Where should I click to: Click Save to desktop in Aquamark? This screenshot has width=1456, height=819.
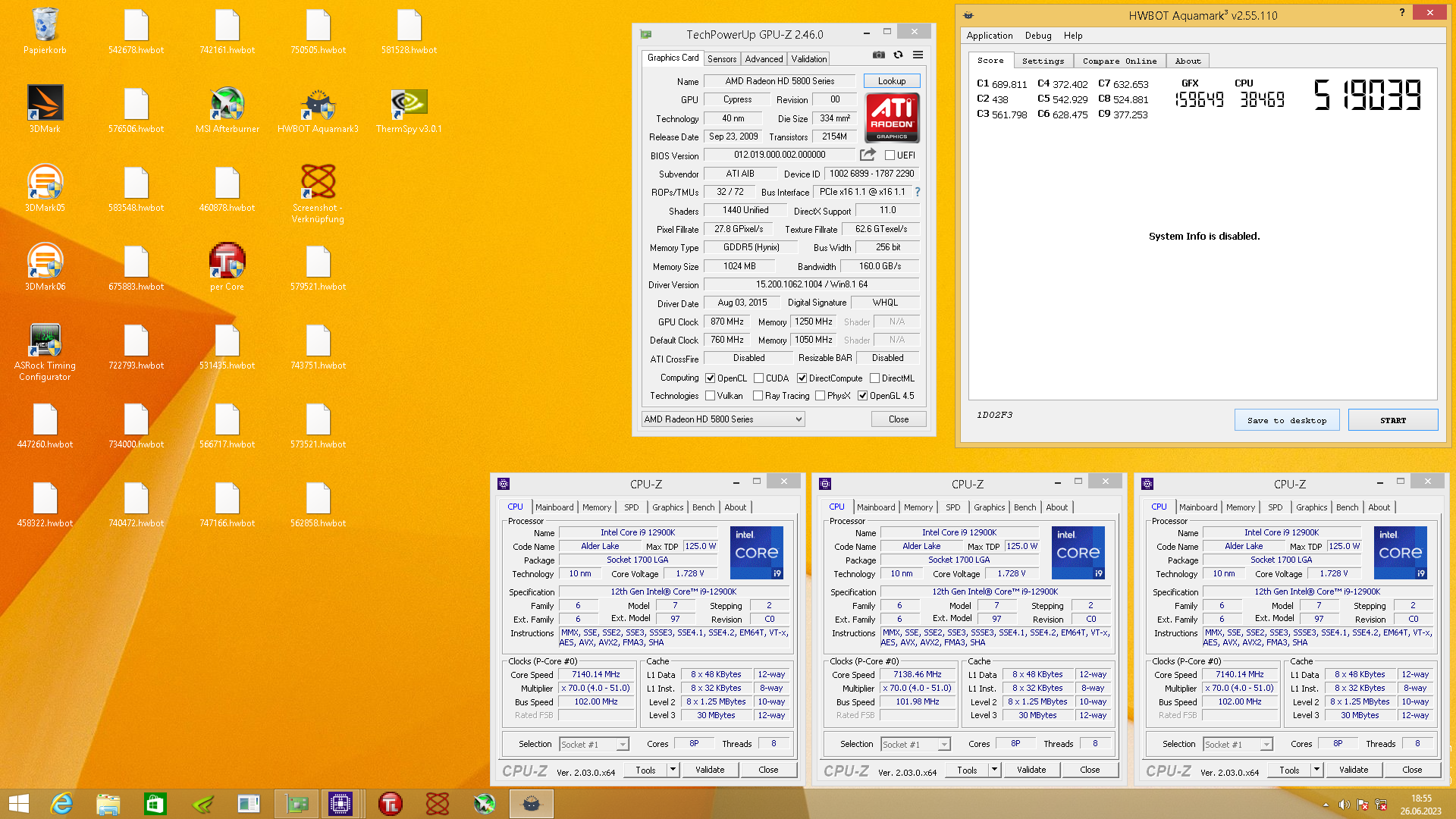point(1287,420)
